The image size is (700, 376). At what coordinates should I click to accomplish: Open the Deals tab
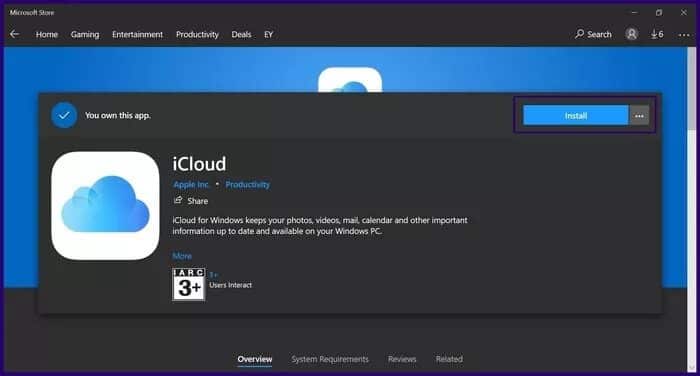coord(241,34)
